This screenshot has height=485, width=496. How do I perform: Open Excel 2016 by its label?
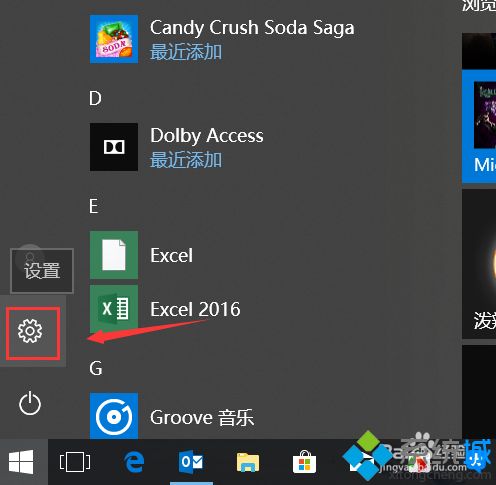pos(195,309)
